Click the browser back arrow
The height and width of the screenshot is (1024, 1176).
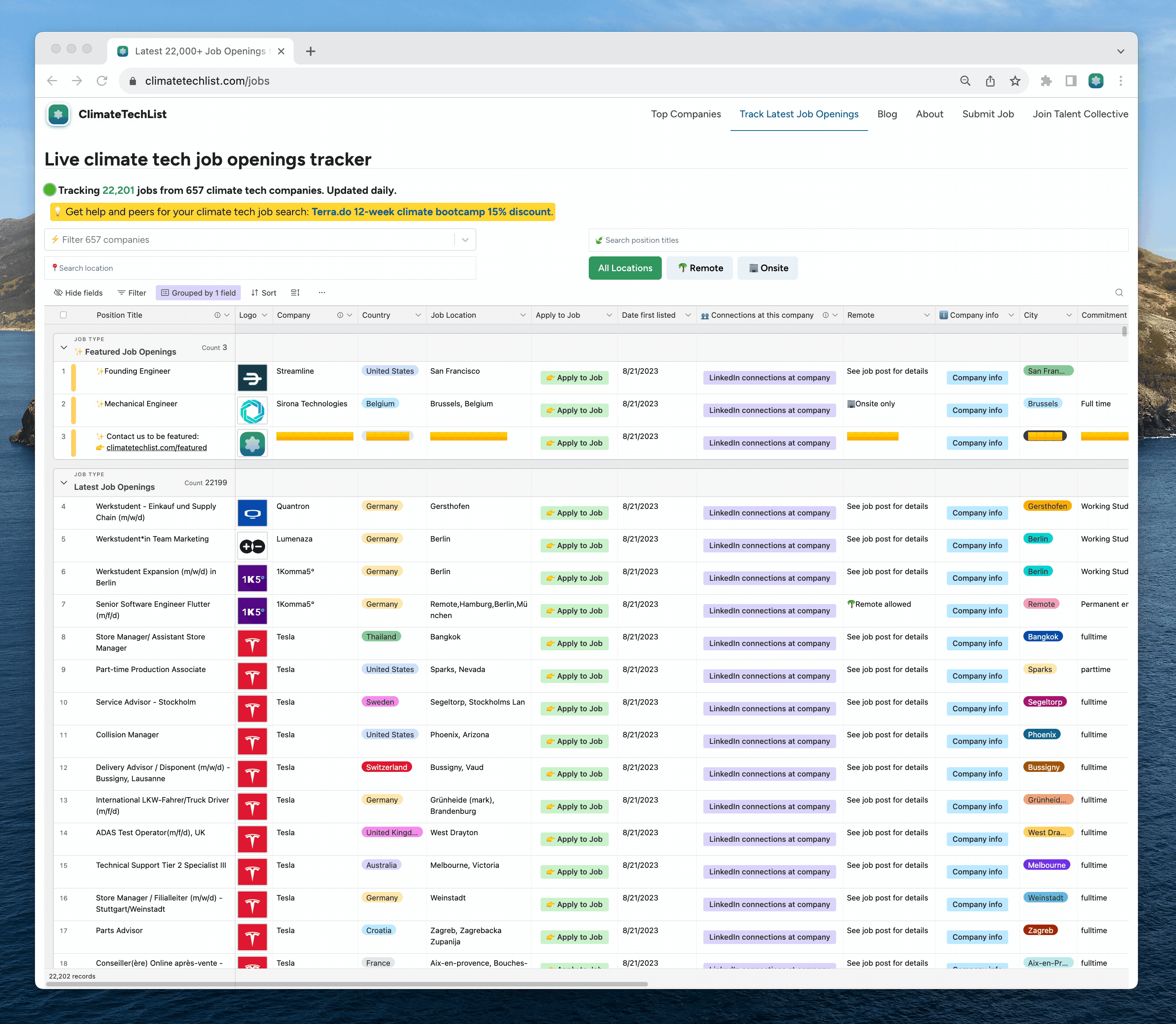52,80
